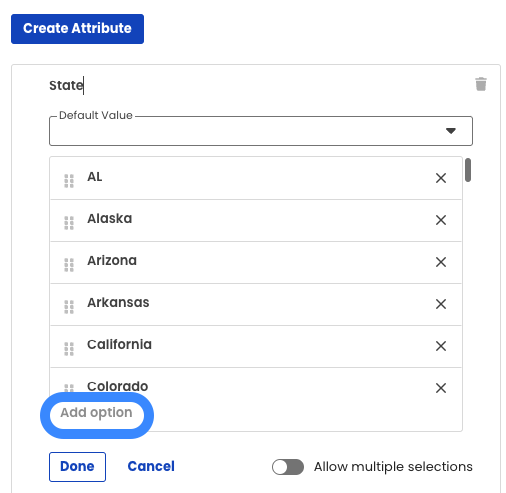Remove the Alaska option
The width and height of the screenshot is (506, 493).
(441, 220)
